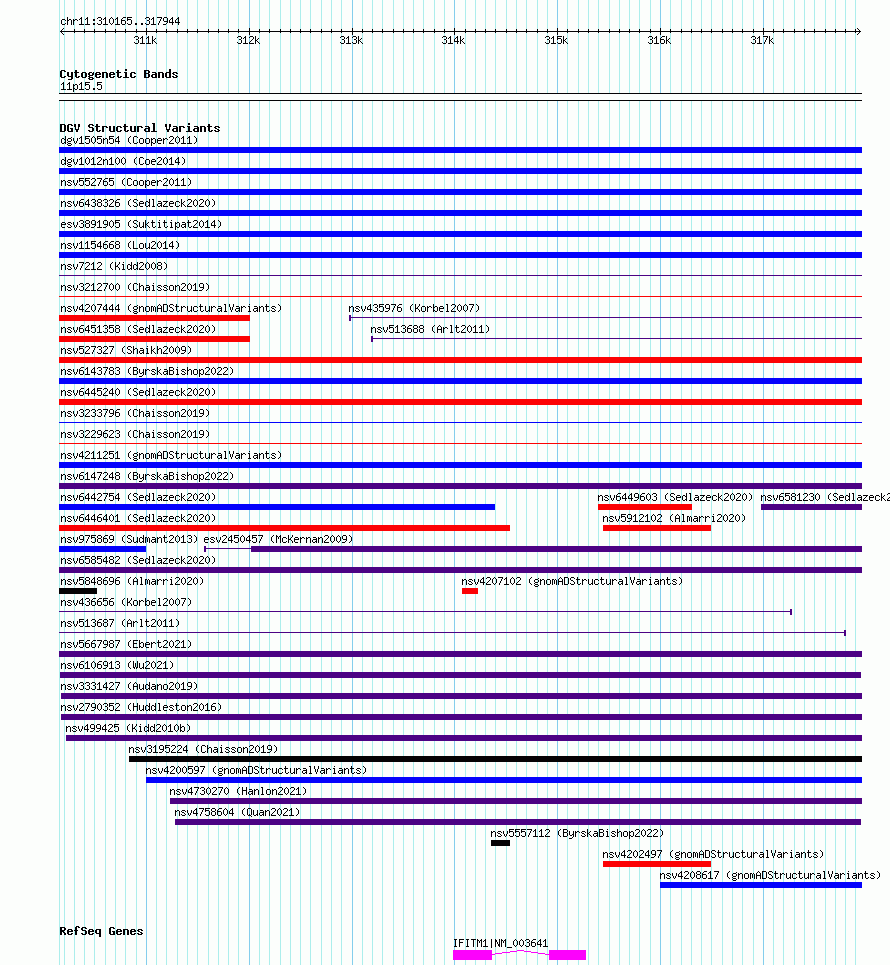The height and width of the screenshot is (965, 890).
Task: Select nsv4207444 gnomAD variant label
Action: pos(171,308)
